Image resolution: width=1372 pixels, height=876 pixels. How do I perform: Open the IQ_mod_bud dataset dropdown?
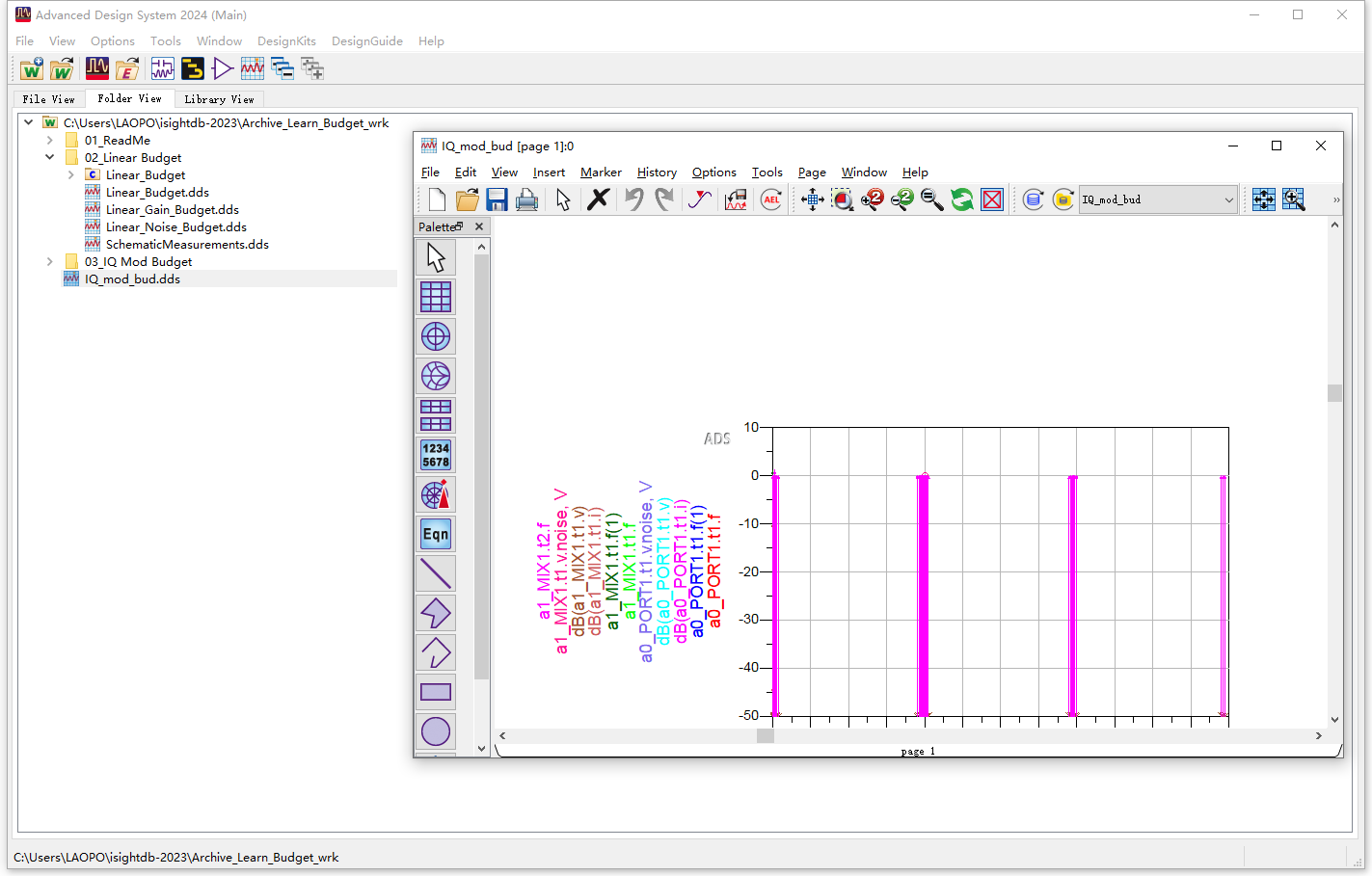click(x=1228, y=199)
